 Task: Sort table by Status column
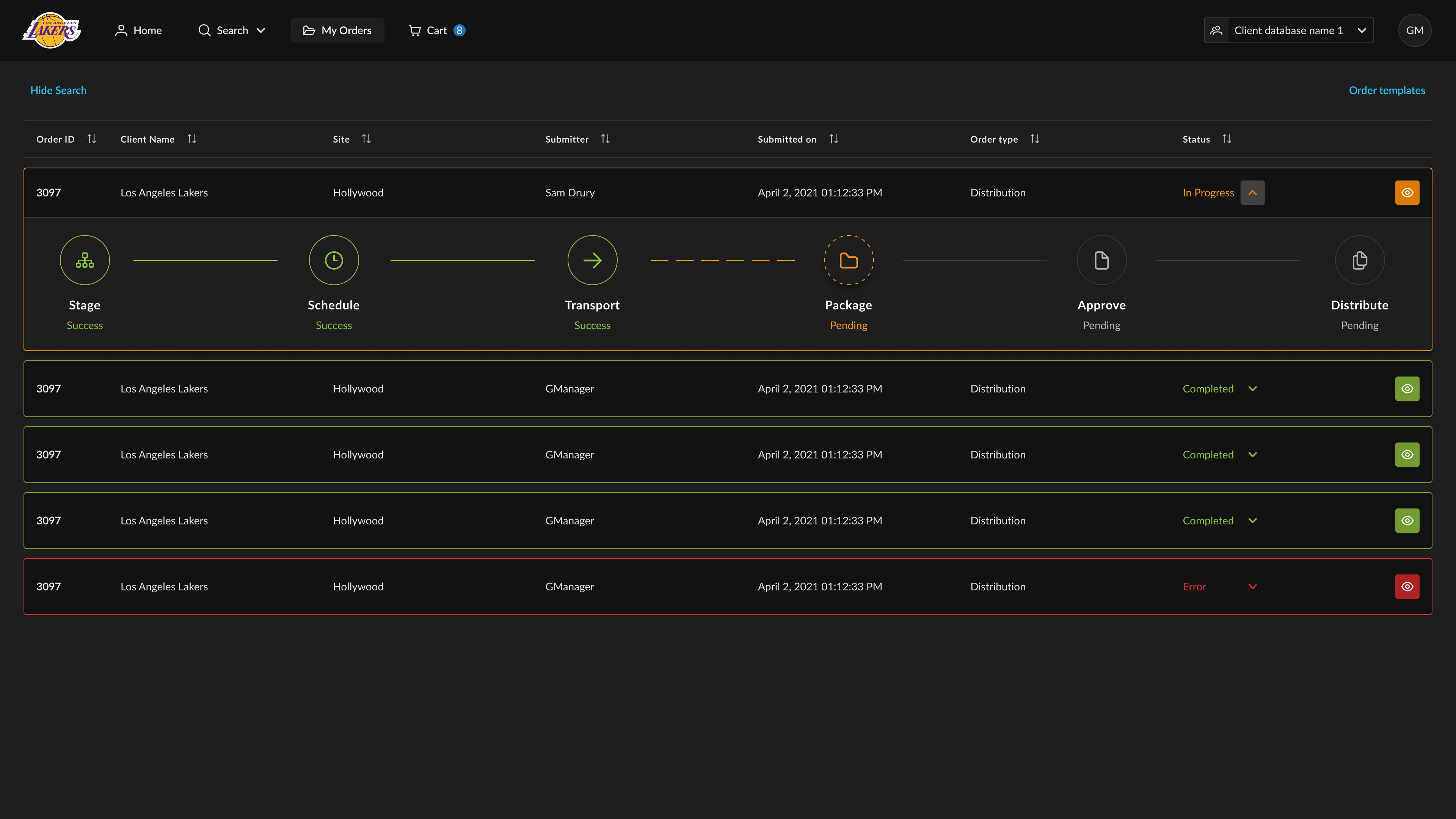(1227, 139)
